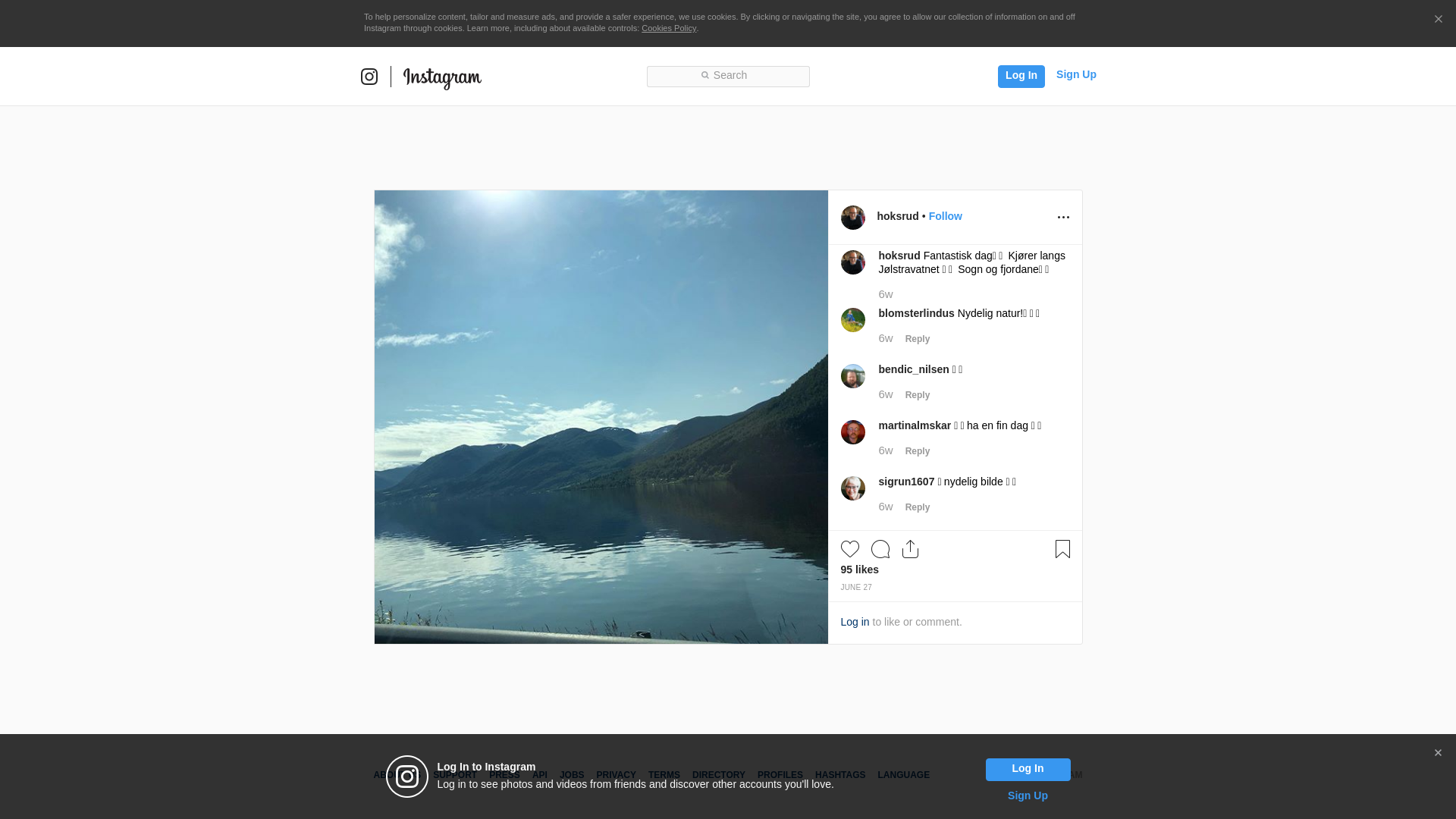The image size is (1456, 819).
Task: Save the post with bookmark icon
Action: (1062, 549)
